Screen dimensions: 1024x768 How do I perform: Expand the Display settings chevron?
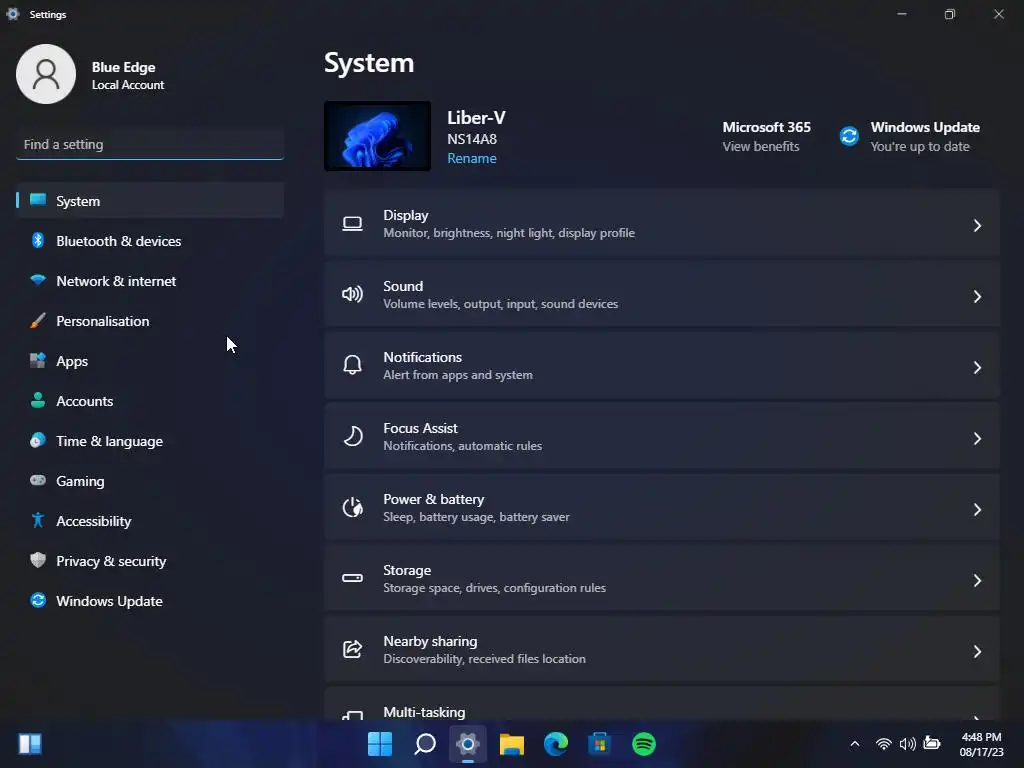tap(977, 225)
